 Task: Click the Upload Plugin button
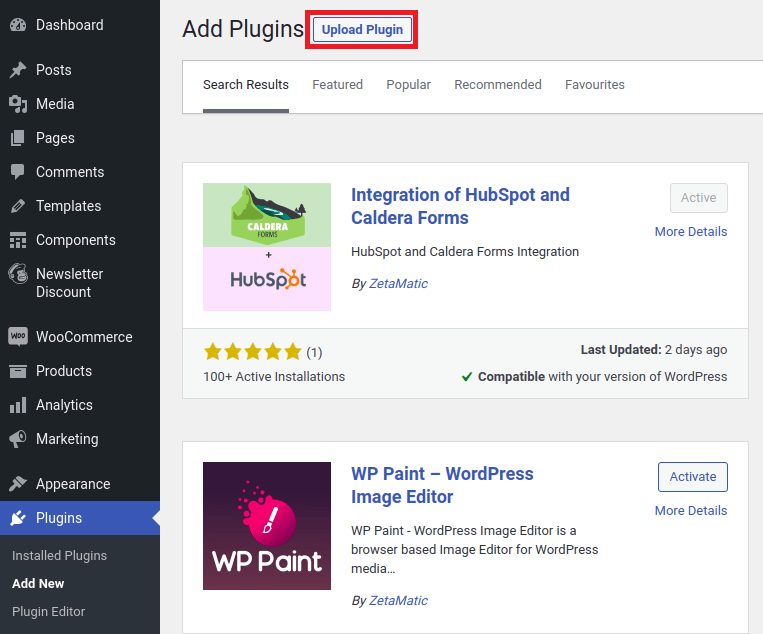362,30
